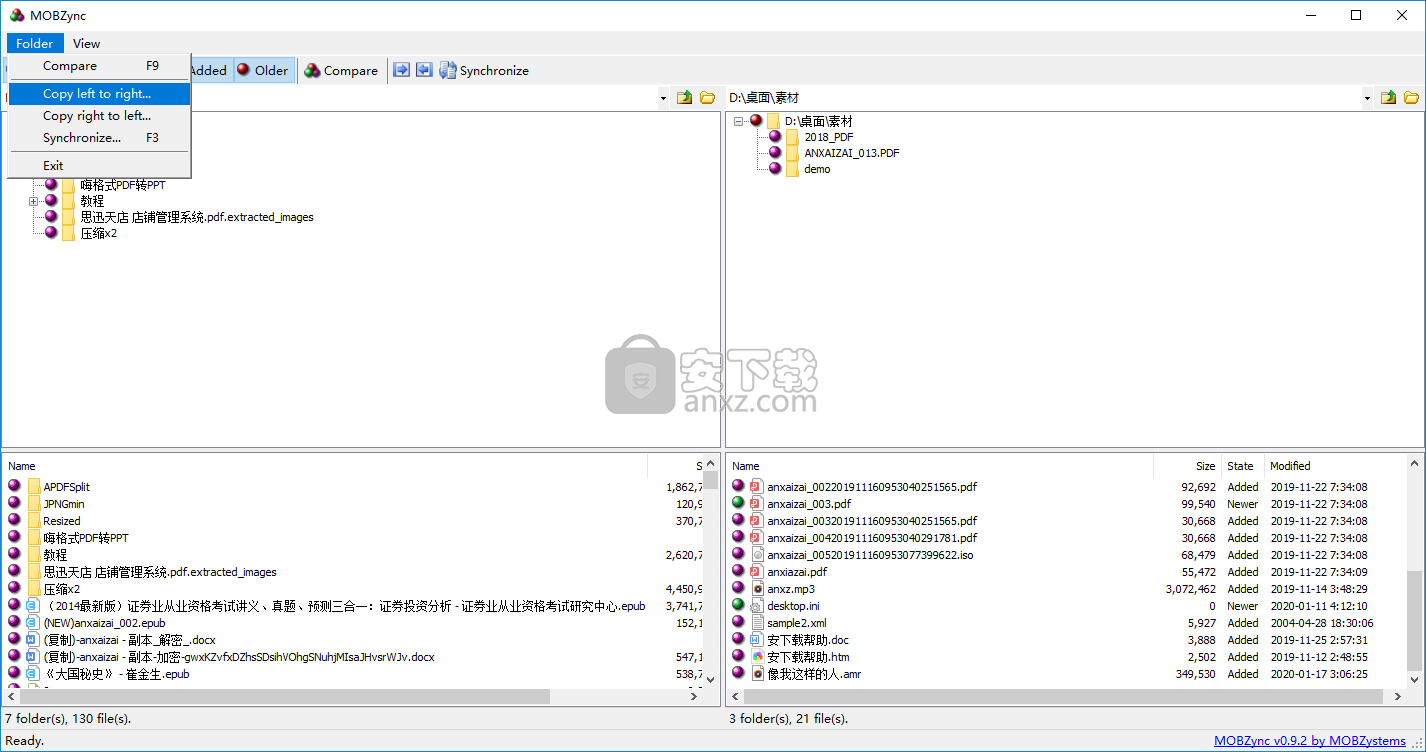Click the Compare toolbar button with colored balls
This screenshot has height=752, width=1426.
(x=341, y=71)
